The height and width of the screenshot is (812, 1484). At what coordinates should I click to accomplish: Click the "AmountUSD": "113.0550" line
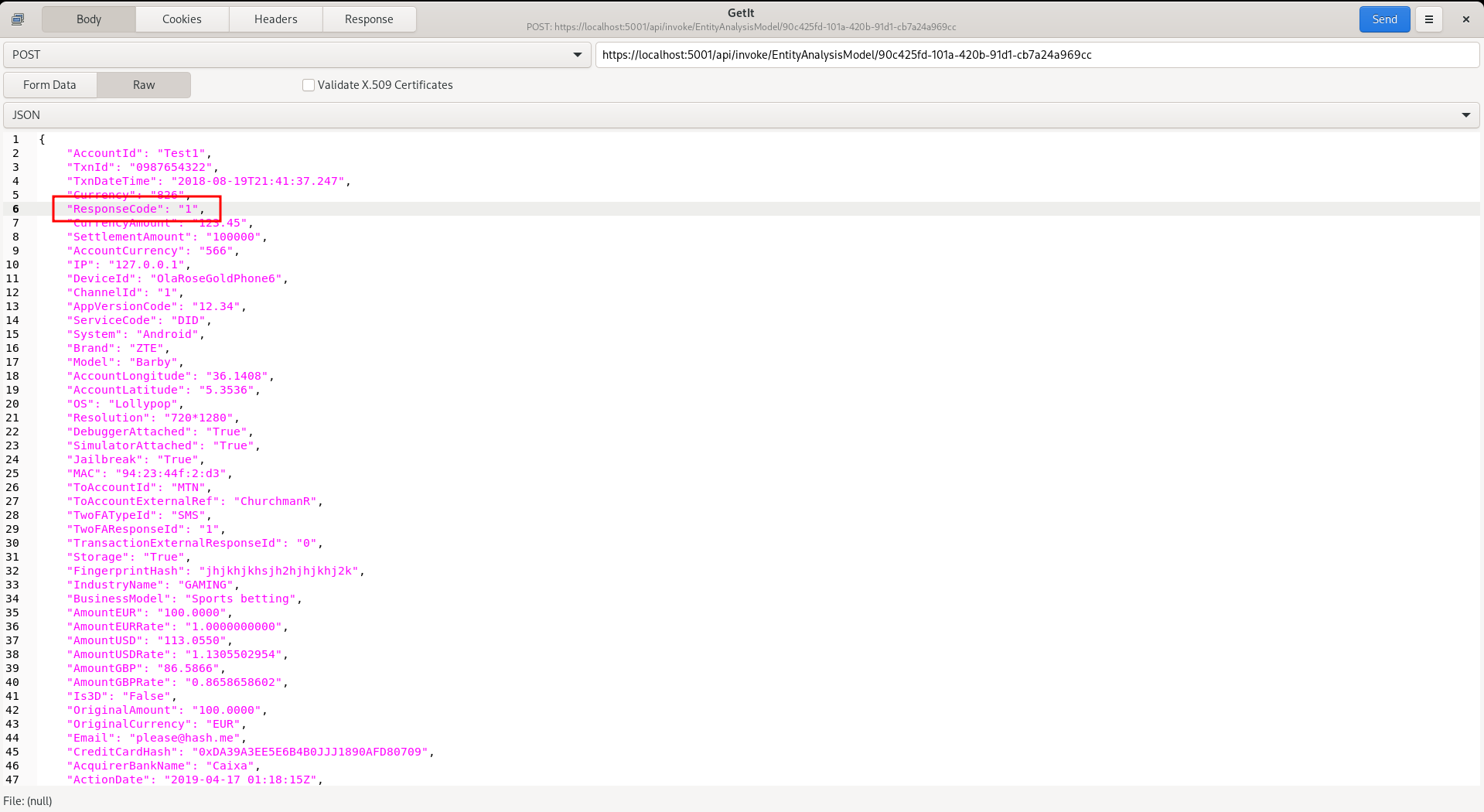tap(149, 640)
